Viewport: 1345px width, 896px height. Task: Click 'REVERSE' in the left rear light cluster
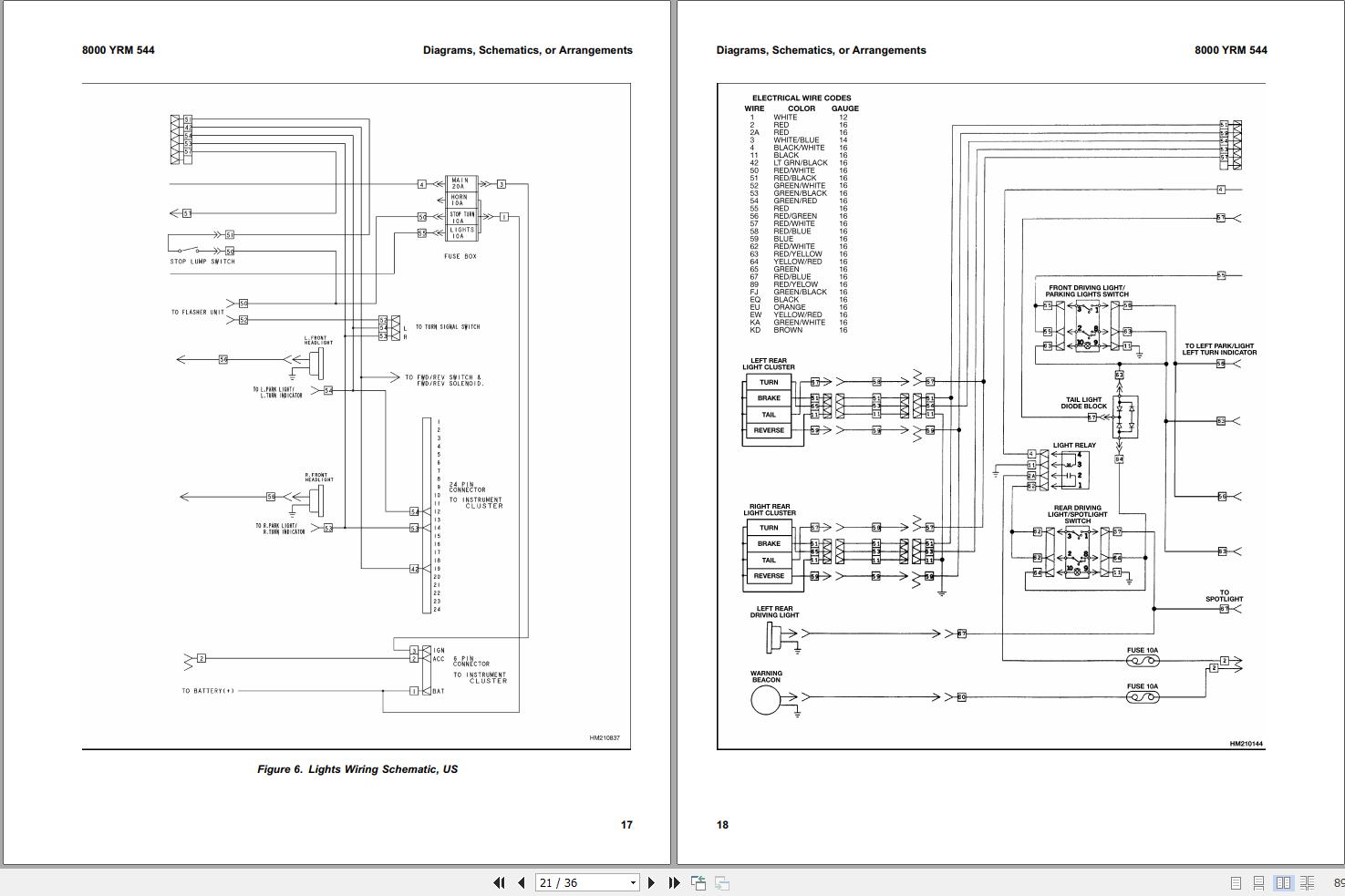point(769,430)
